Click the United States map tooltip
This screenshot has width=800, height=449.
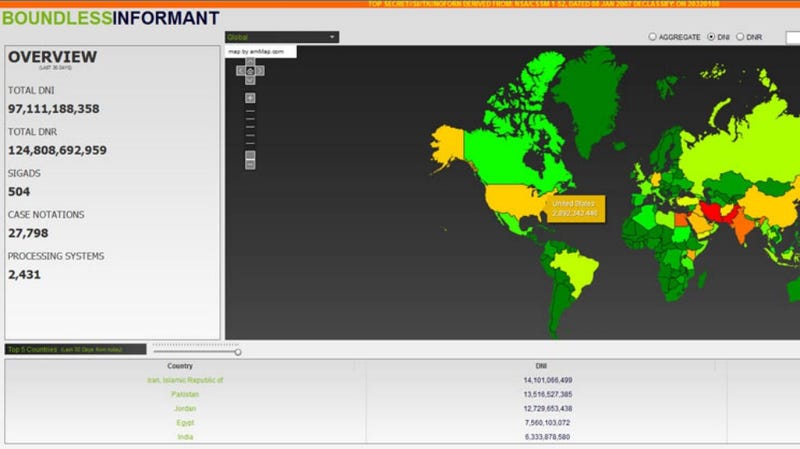pyautogui.click(x=576, y=208)
